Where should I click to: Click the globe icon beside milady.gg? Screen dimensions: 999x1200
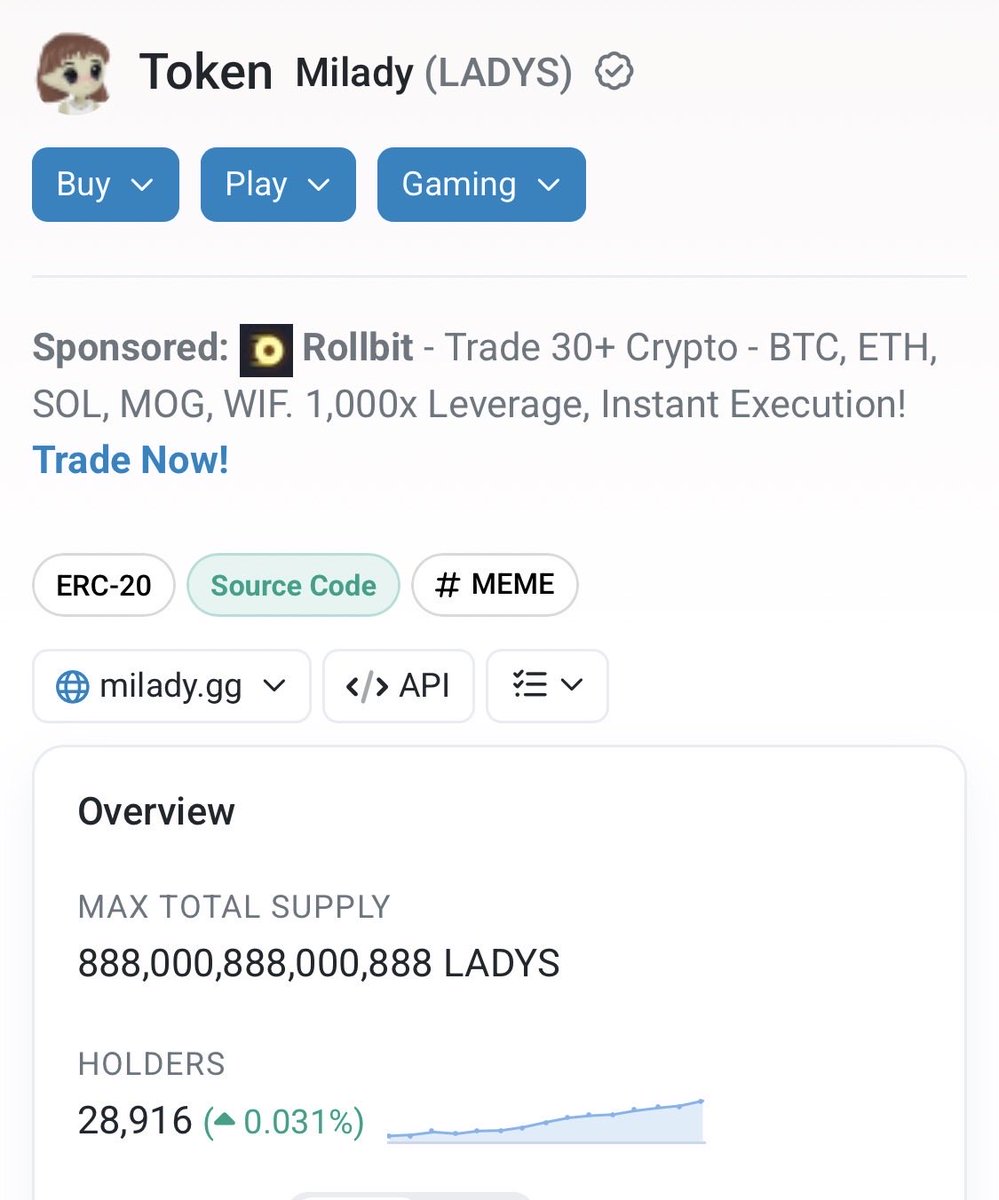73,687
